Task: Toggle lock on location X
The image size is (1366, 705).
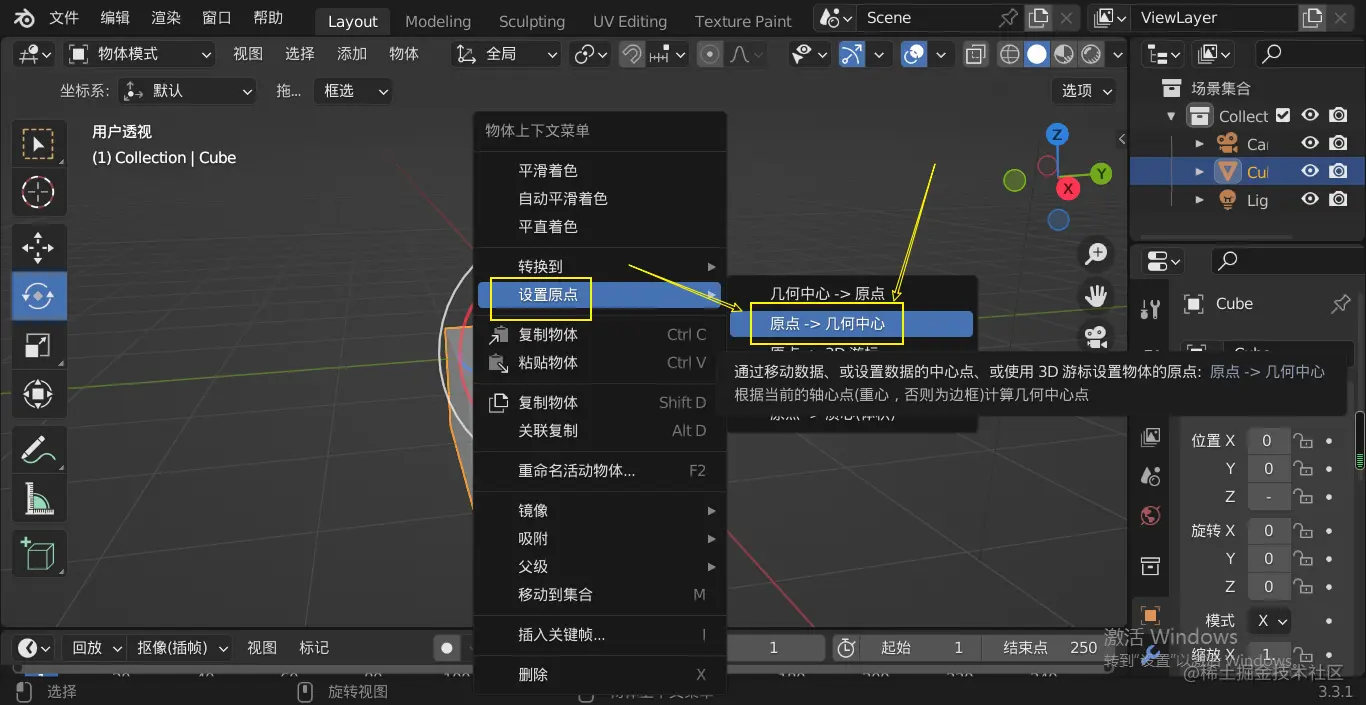Action: pyautogui.click(x=1302, y=441)
